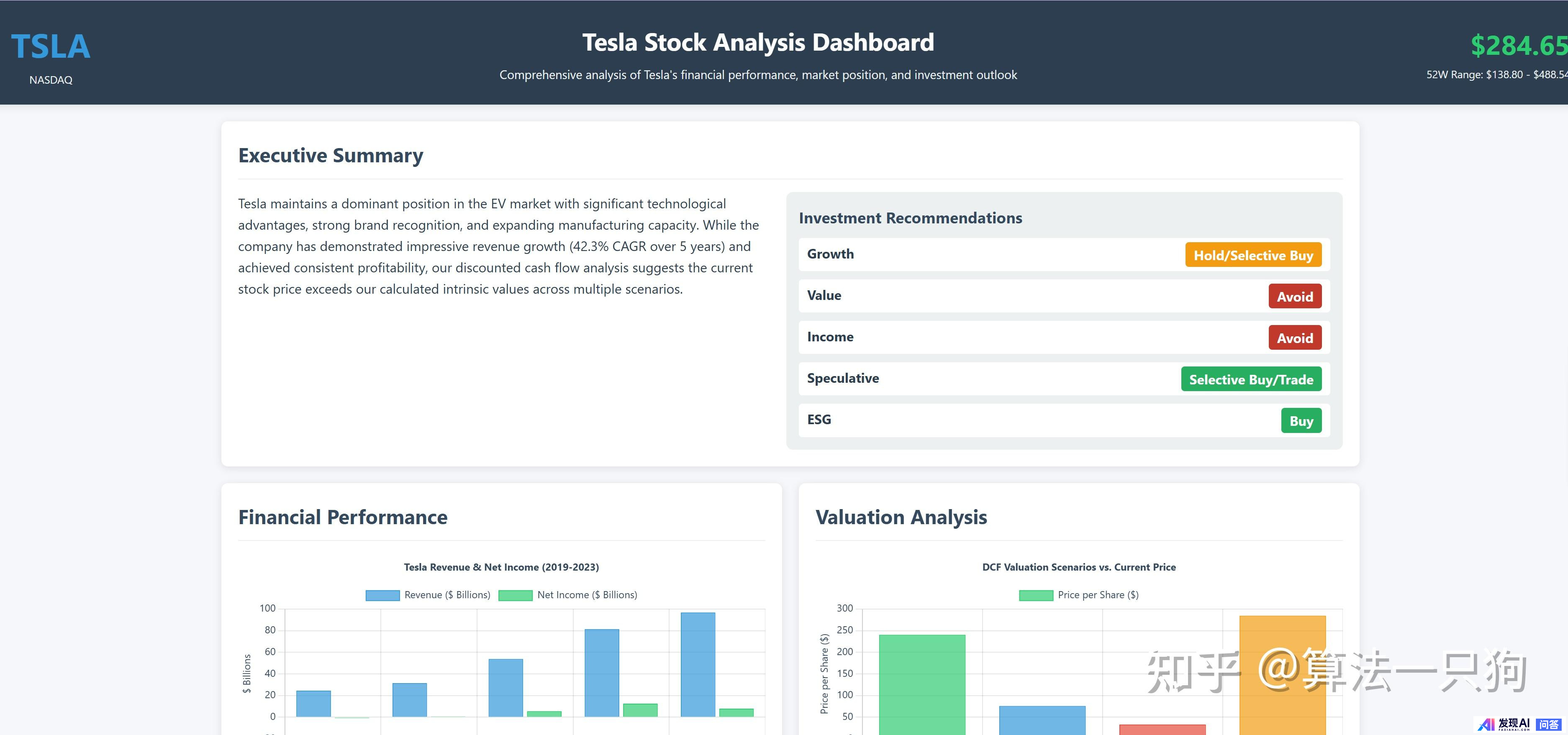The height and width of the screenshot is (735, 1568).
Task: Click the Valuation Analysis heading
Action: coord(901,517)
